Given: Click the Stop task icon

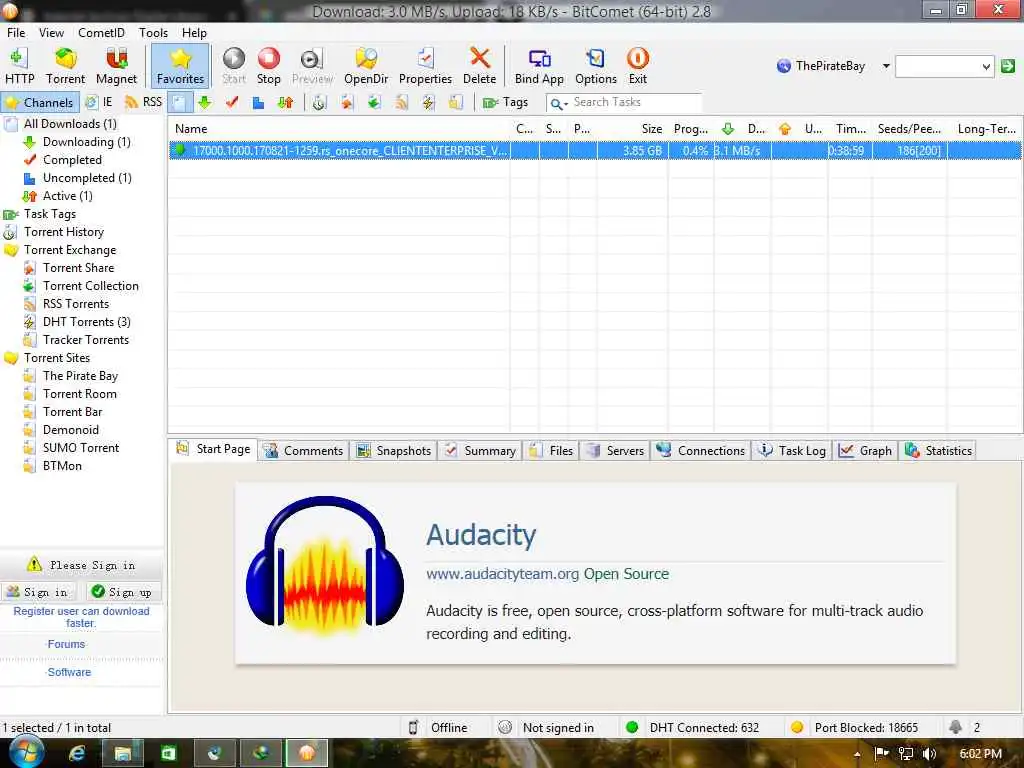Looking at the screenshot, I should point(268,66).
